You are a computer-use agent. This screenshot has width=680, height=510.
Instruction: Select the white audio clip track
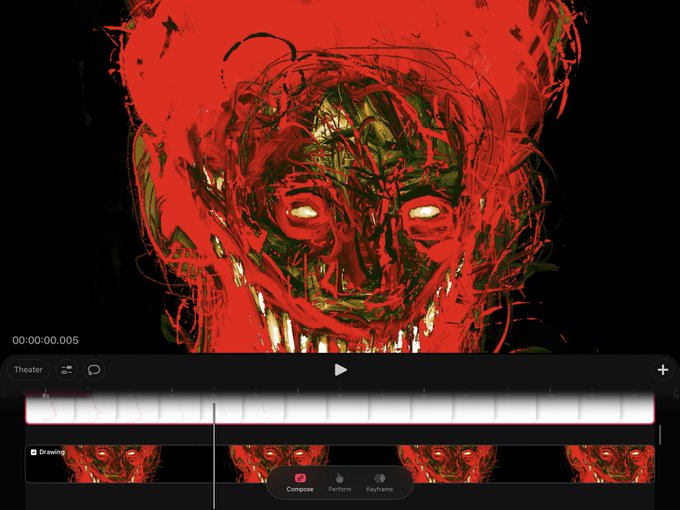point(340,408)
